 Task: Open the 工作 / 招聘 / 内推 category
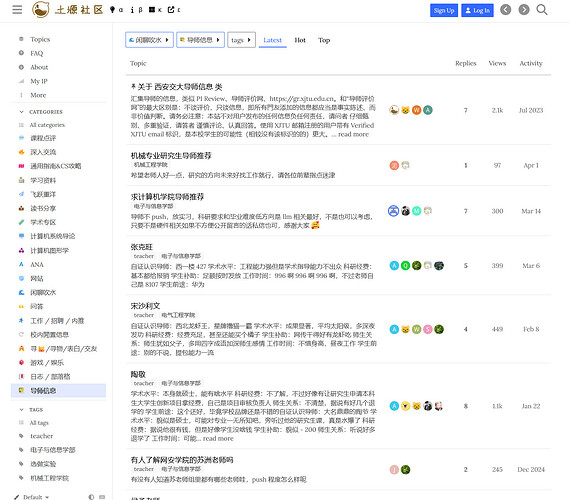tap(57, 320)
